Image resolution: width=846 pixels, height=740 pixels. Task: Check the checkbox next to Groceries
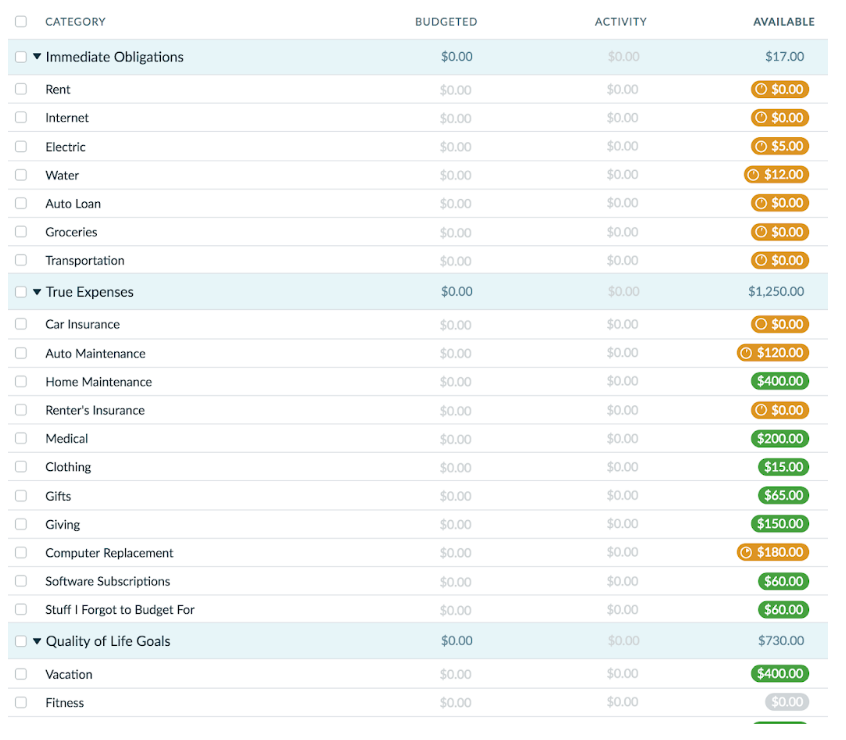click(21, 232)
